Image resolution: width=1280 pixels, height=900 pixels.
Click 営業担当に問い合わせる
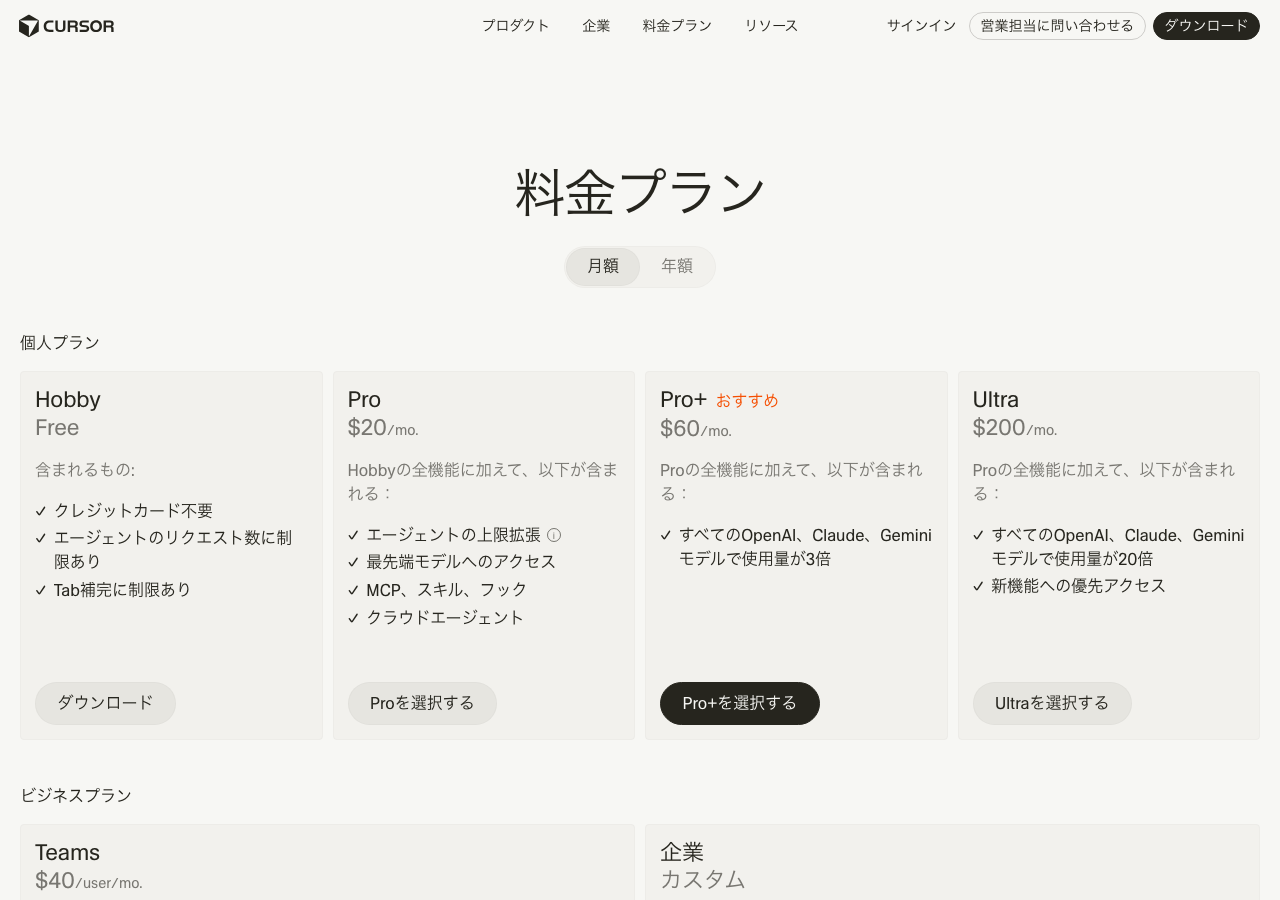(x=1057, y=26)
